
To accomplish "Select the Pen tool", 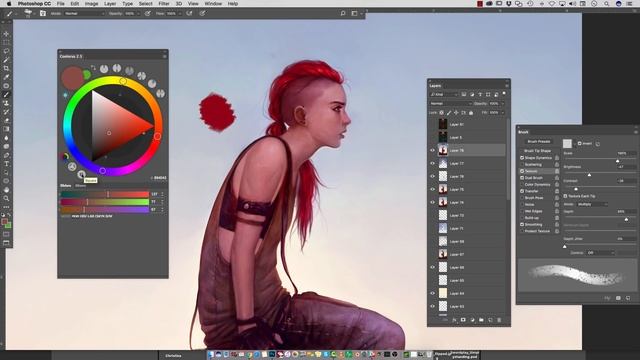I will (6, 155).
